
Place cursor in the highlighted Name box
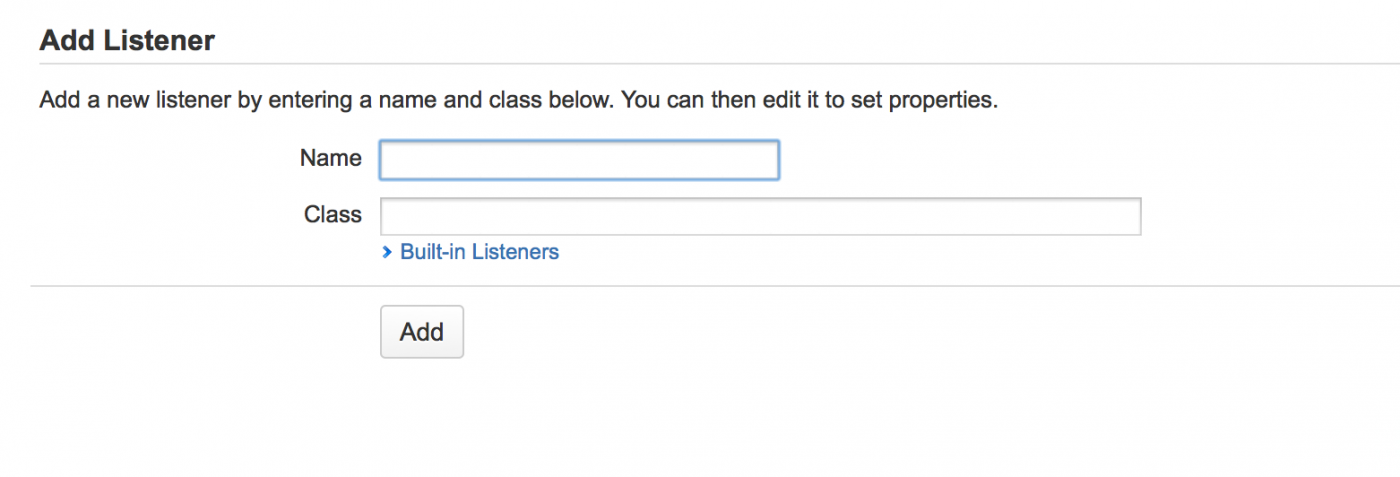click(579, 160)
